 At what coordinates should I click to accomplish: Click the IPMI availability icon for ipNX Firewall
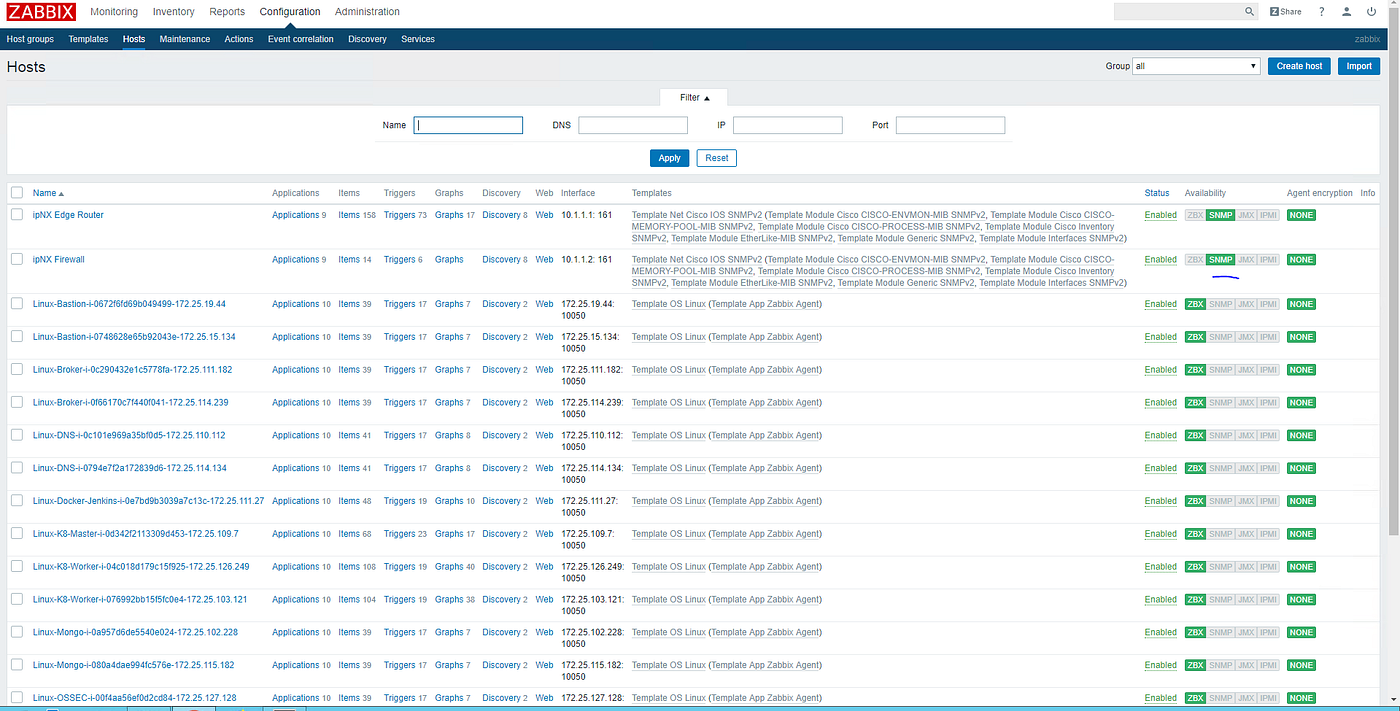pyautogui.click(x=1268, y=259)
